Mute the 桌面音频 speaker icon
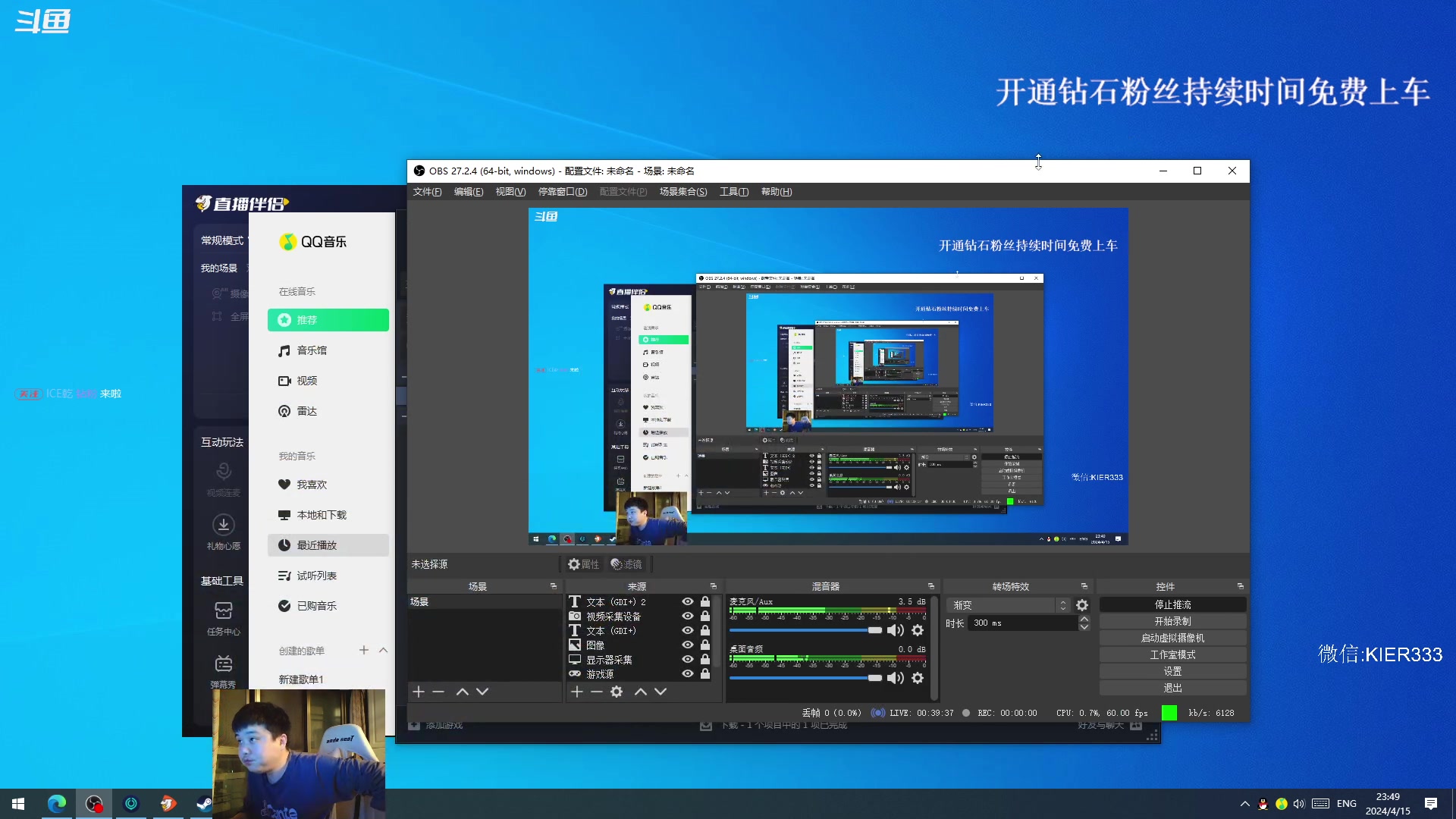Screen dimensions: 1456x819 point(896,678)
